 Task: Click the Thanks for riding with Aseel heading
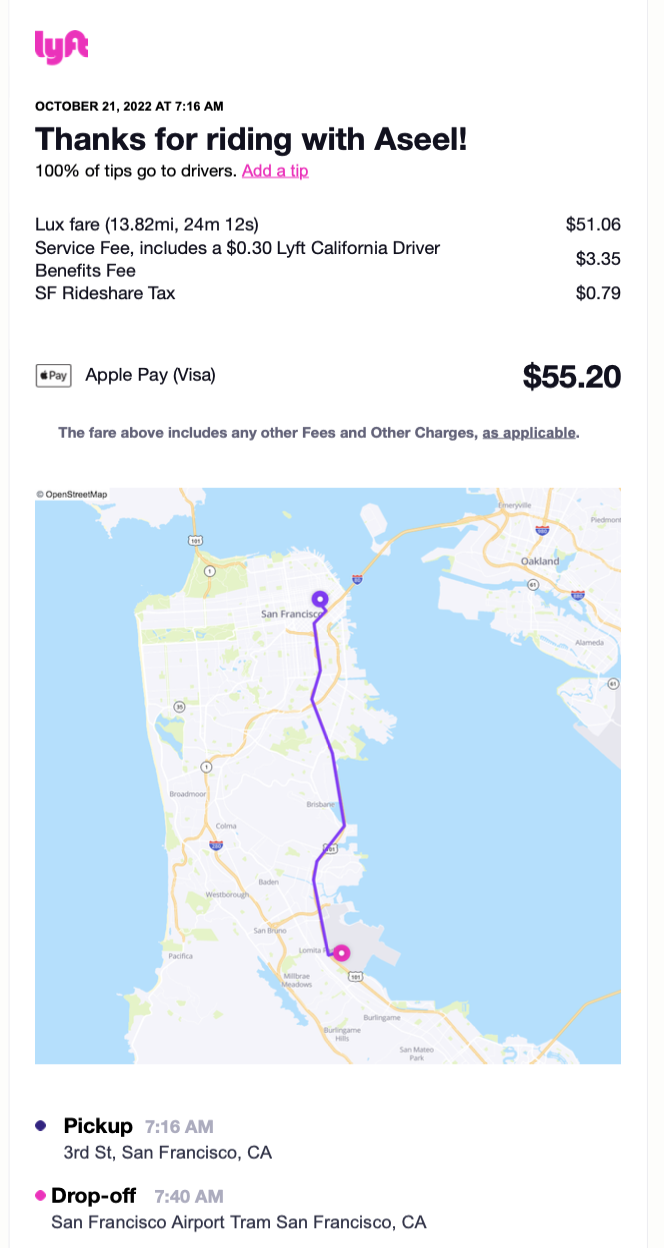[251, 139]
